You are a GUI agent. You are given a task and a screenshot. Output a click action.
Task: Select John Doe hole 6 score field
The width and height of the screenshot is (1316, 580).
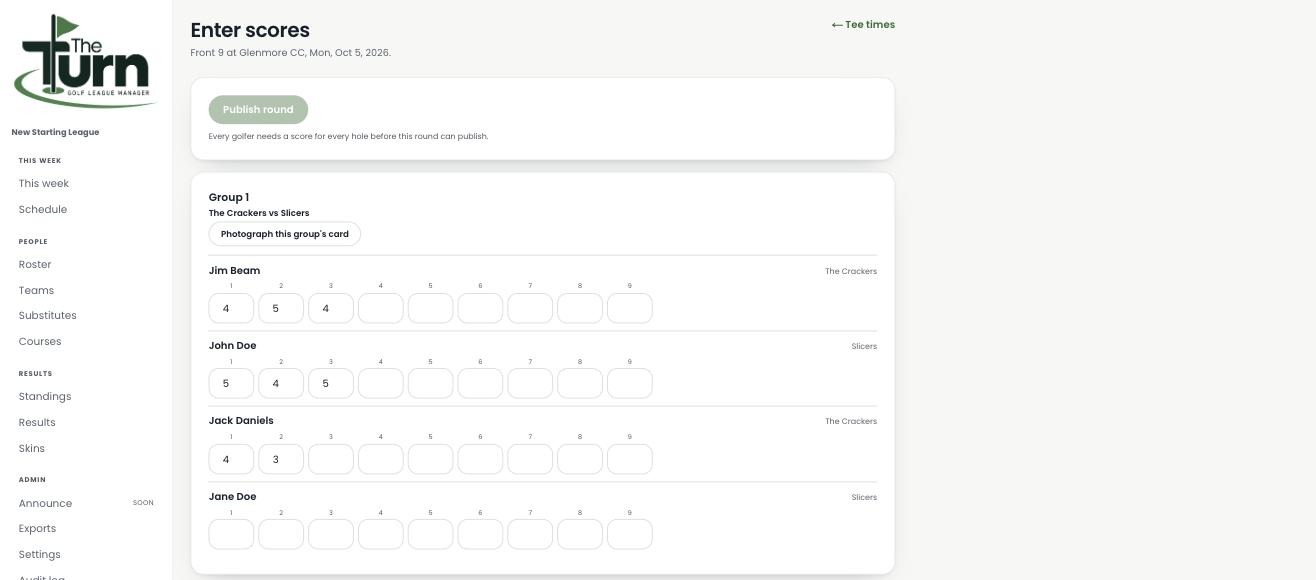tap(480, 383)
